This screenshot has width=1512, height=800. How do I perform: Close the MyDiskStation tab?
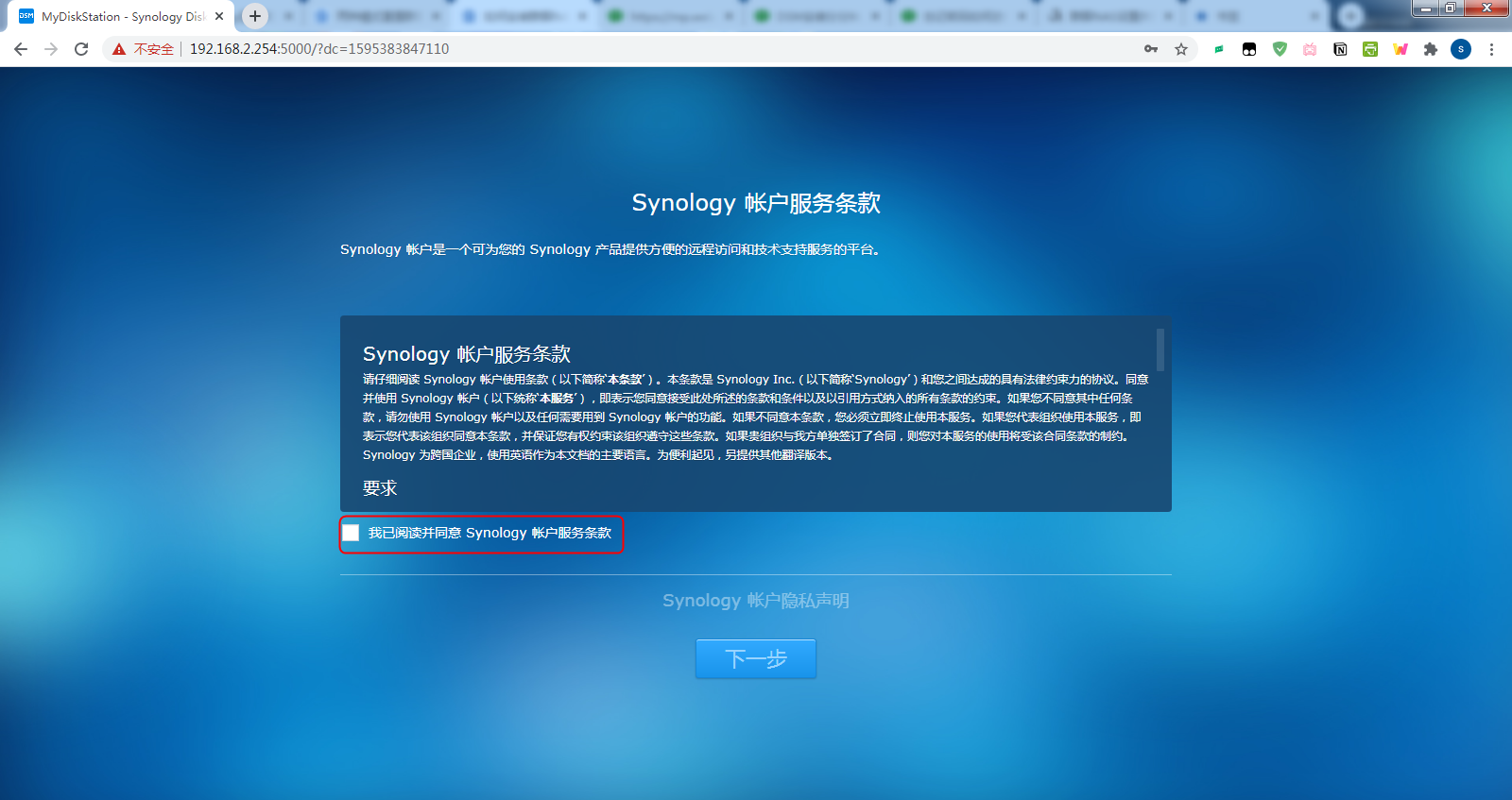(x=219, y=16)
